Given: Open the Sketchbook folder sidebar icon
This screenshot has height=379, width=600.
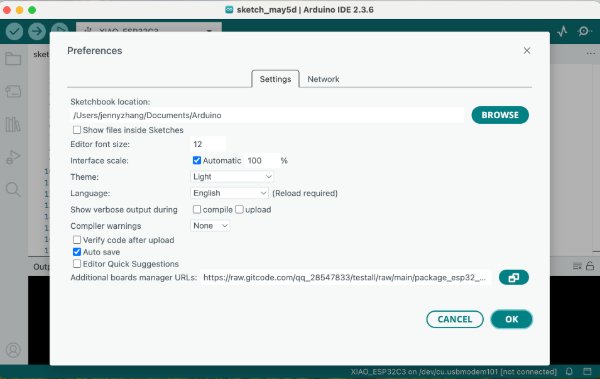Looking at the screenshot, I should tap(13, 59).
